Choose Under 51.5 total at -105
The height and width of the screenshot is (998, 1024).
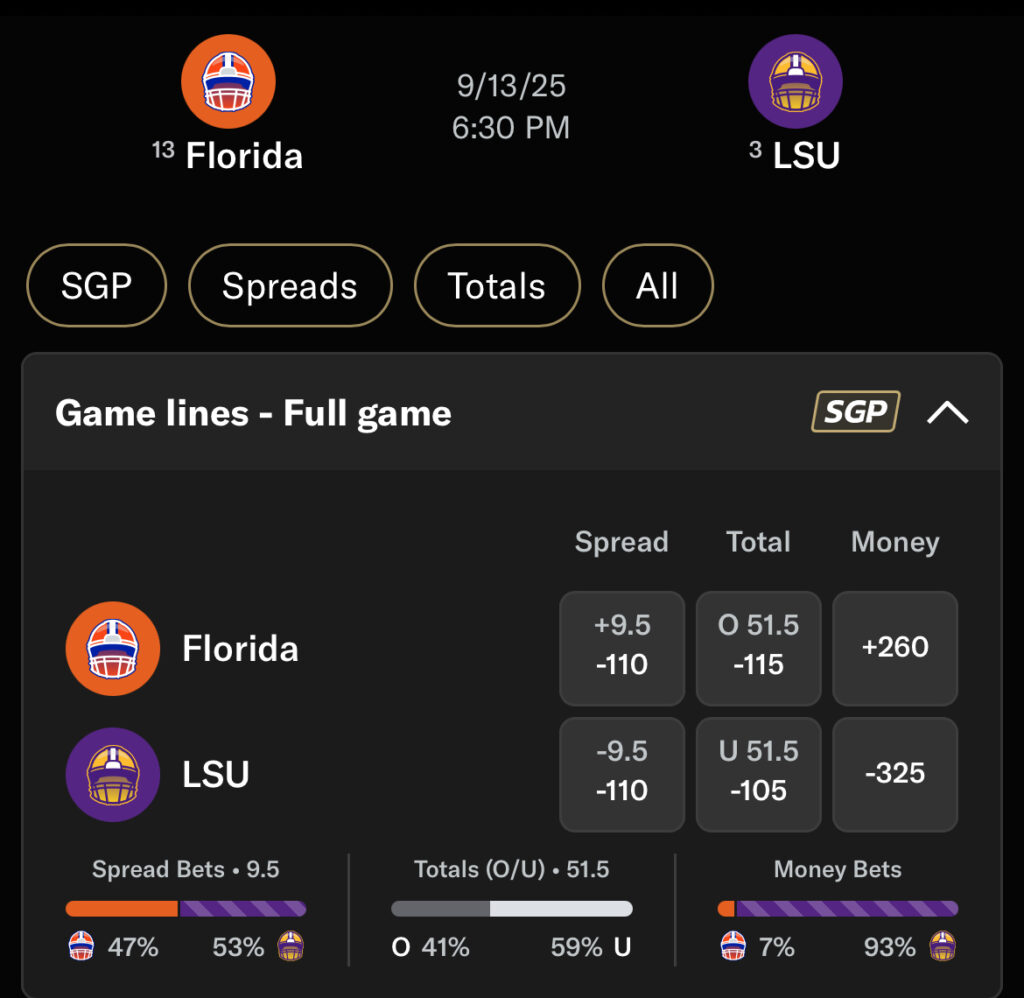(x=758, y=773)
